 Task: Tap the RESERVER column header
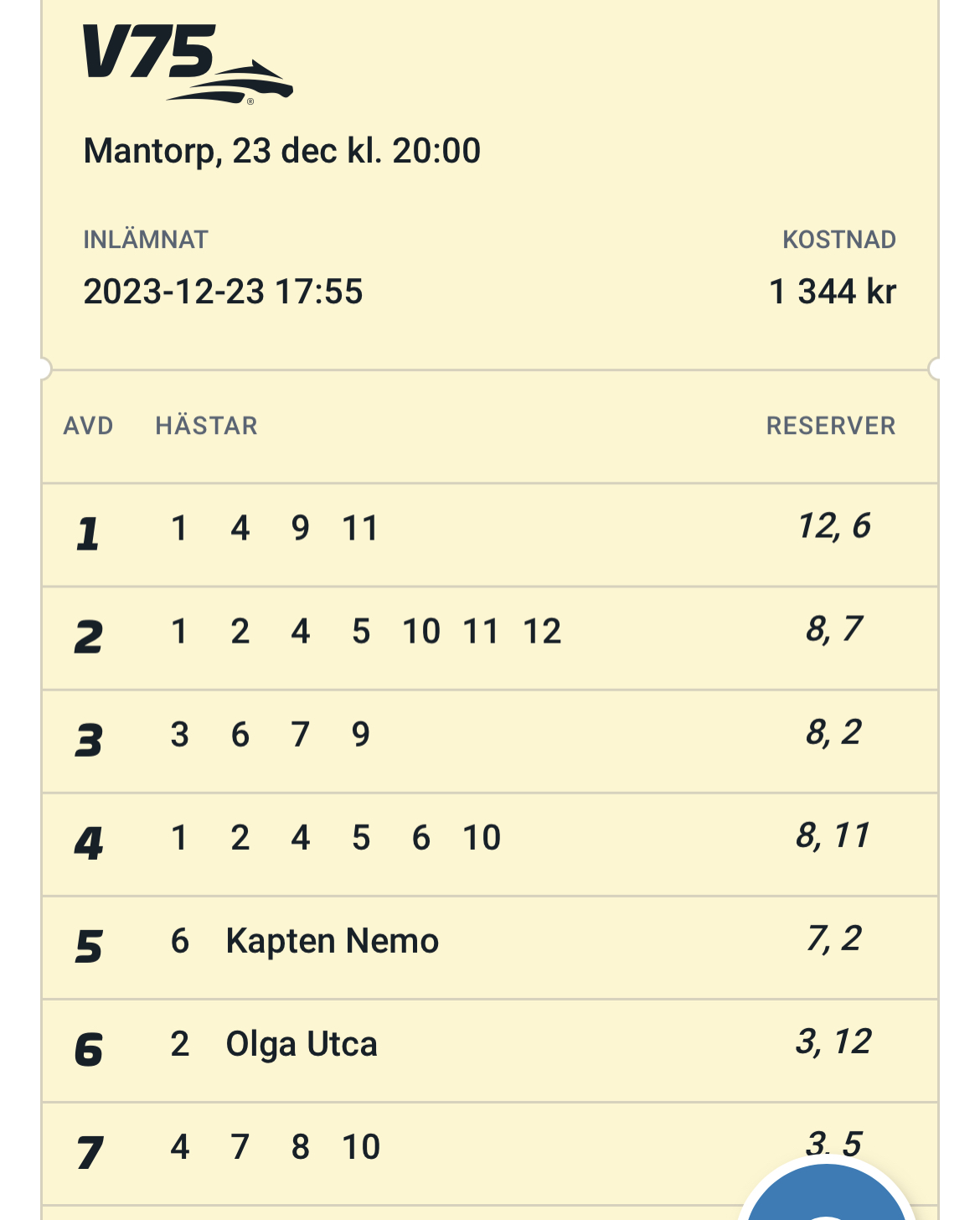pos(831,426)
